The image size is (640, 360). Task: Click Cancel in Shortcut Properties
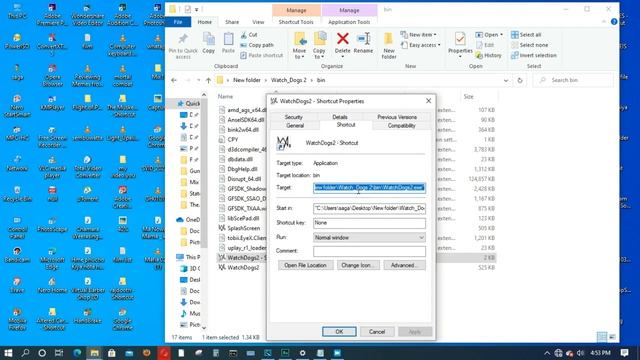pyautogui.click(x=377, y=332)
